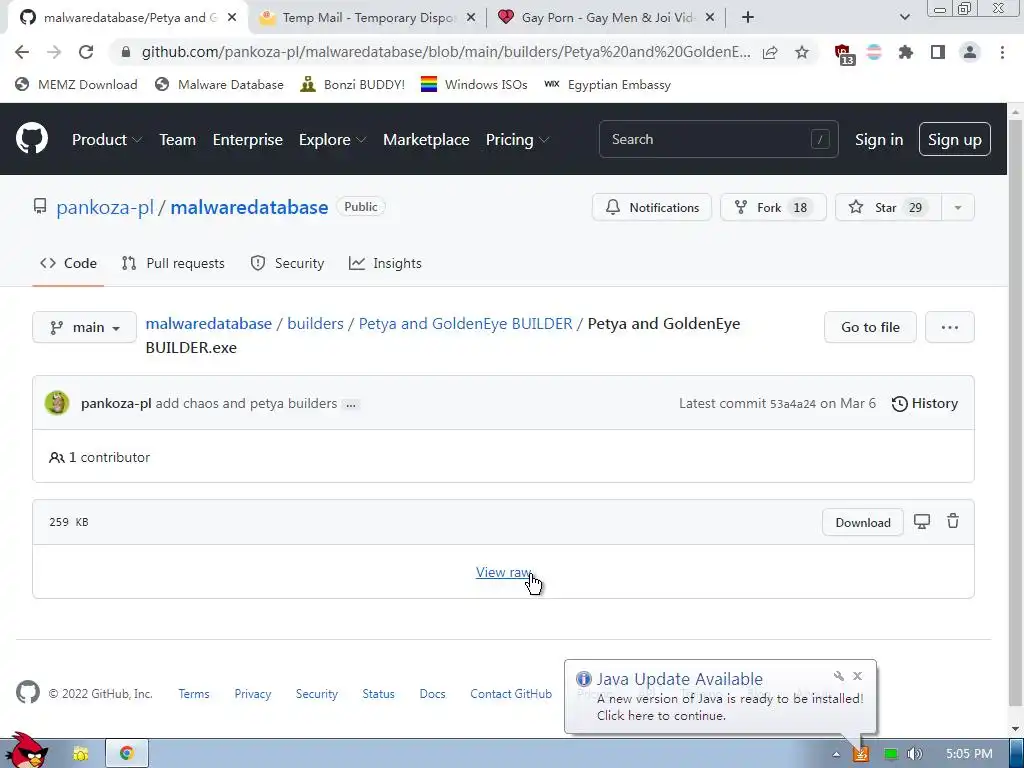
Task: Click the Sign up button
Action: (955, 139)
